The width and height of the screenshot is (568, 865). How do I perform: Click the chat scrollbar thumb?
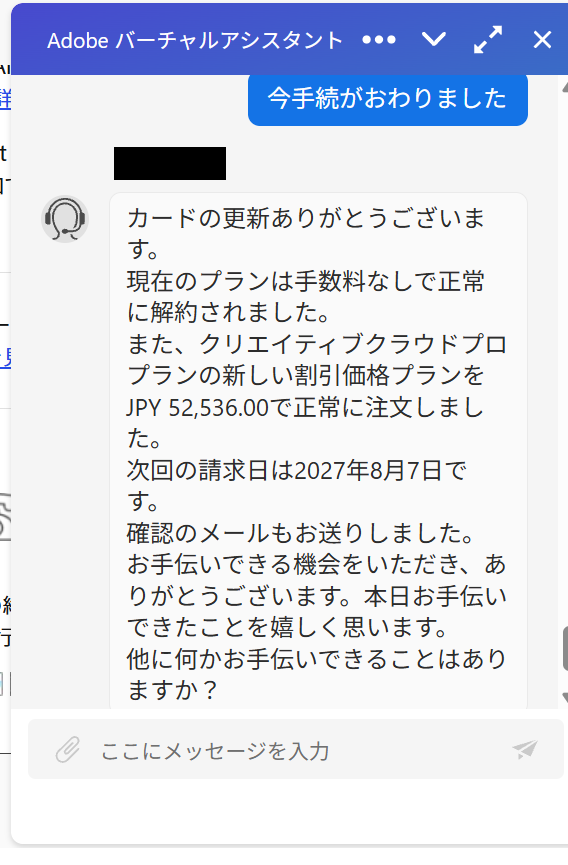565,649
